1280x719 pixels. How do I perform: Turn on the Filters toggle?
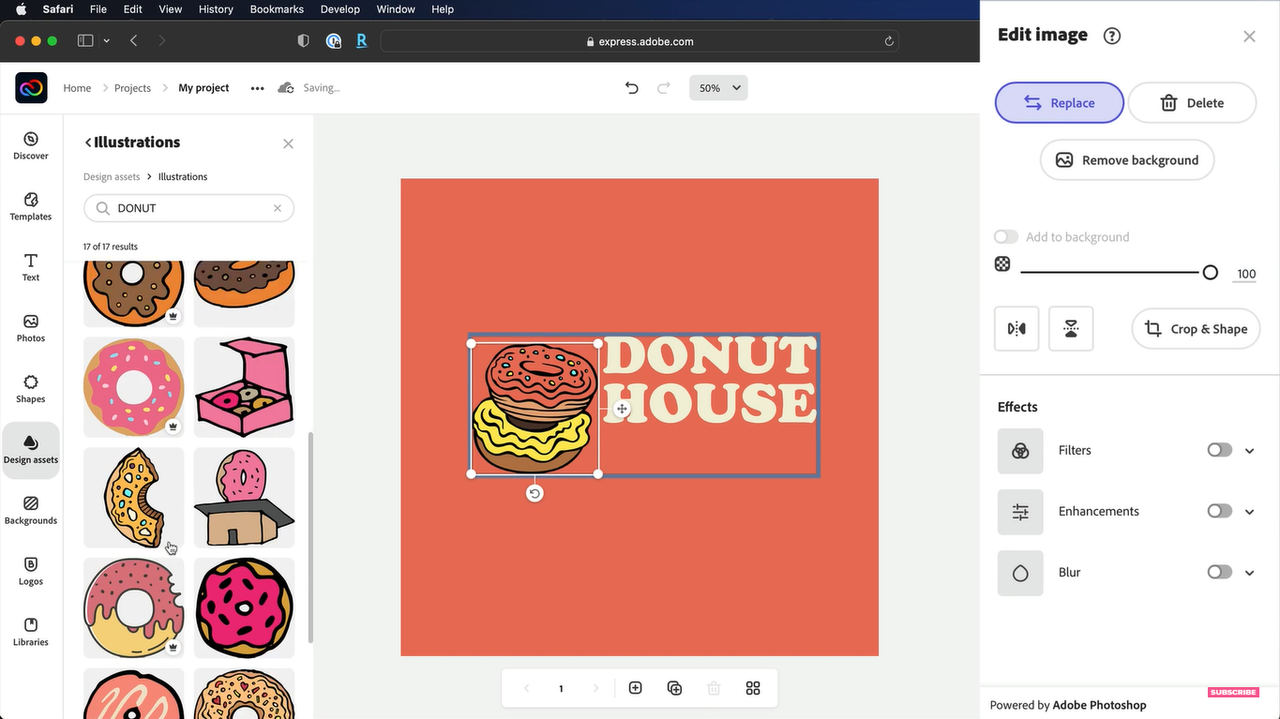coord(1219,450)
